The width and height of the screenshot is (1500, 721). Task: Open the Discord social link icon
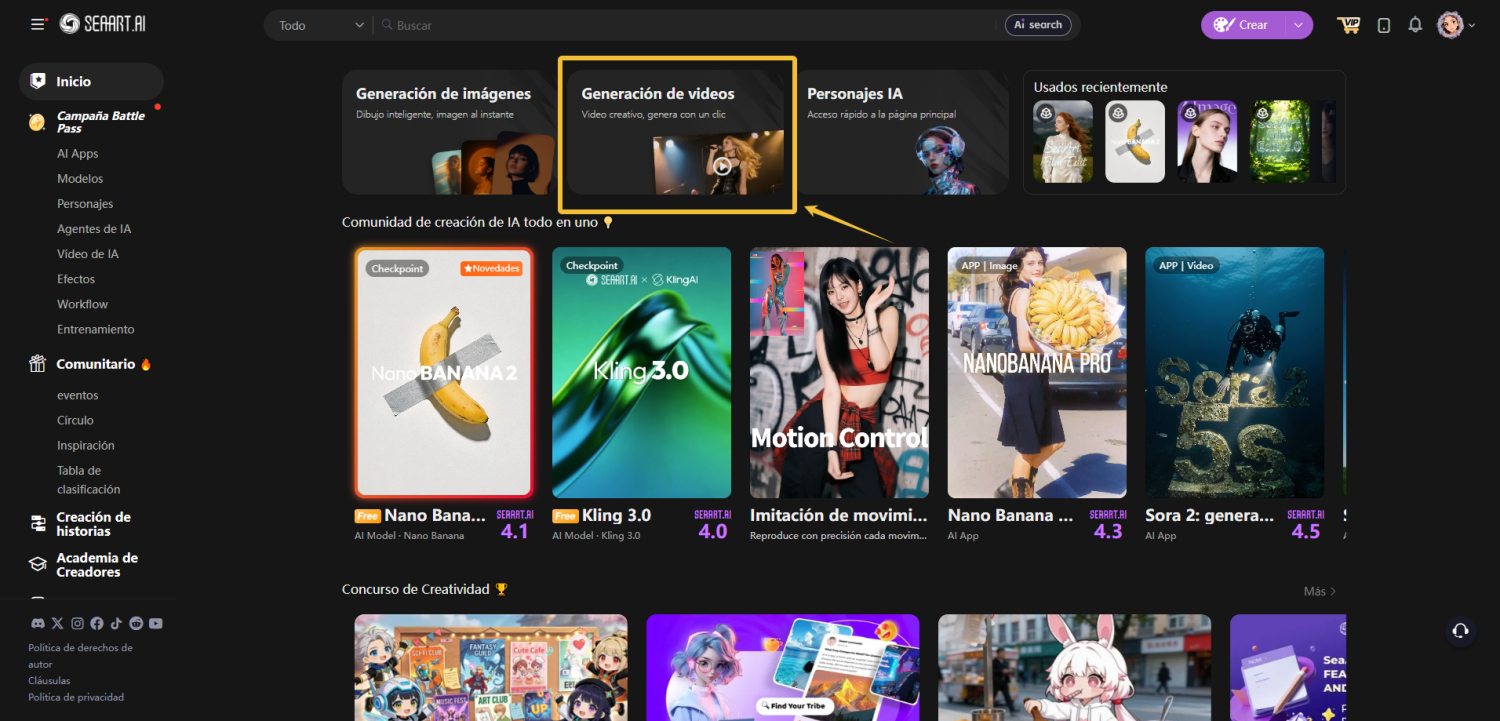(37, 624)
